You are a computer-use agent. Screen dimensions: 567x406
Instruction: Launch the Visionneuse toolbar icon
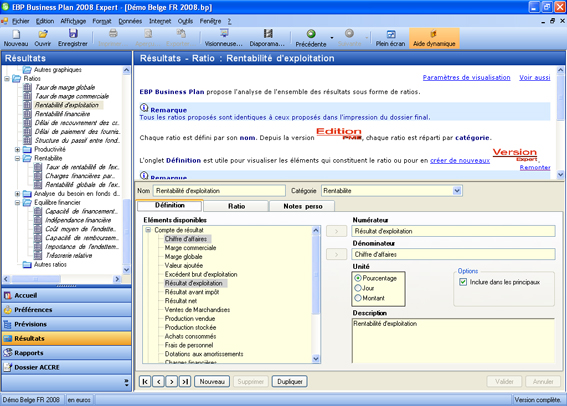point(223,38)
